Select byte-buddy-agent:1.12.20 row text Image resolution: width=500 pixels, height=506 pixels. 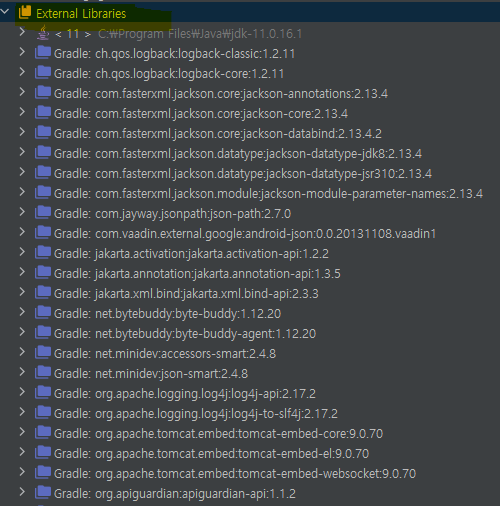click(185, 334)
